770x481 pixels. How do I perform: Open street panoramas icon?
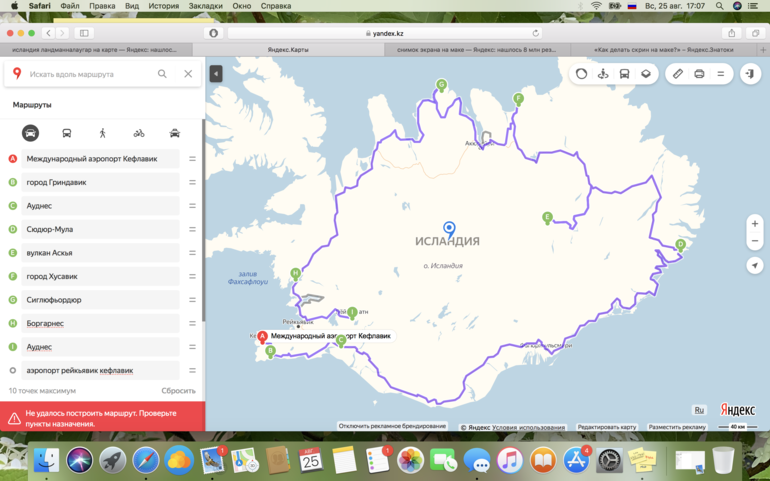[x=603, y=74]
